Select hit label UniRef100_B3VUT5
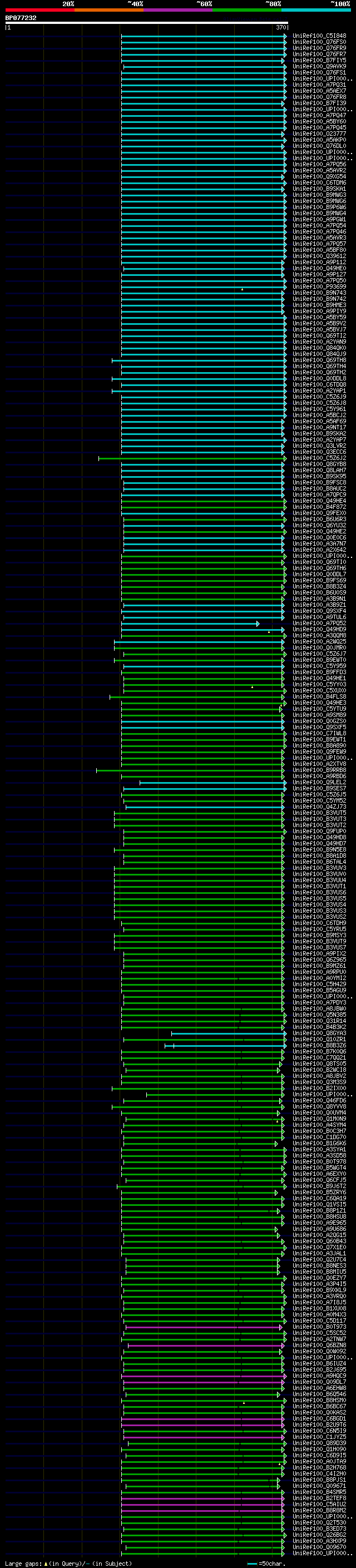356x1568 pixels. click(x=319, y=813)
